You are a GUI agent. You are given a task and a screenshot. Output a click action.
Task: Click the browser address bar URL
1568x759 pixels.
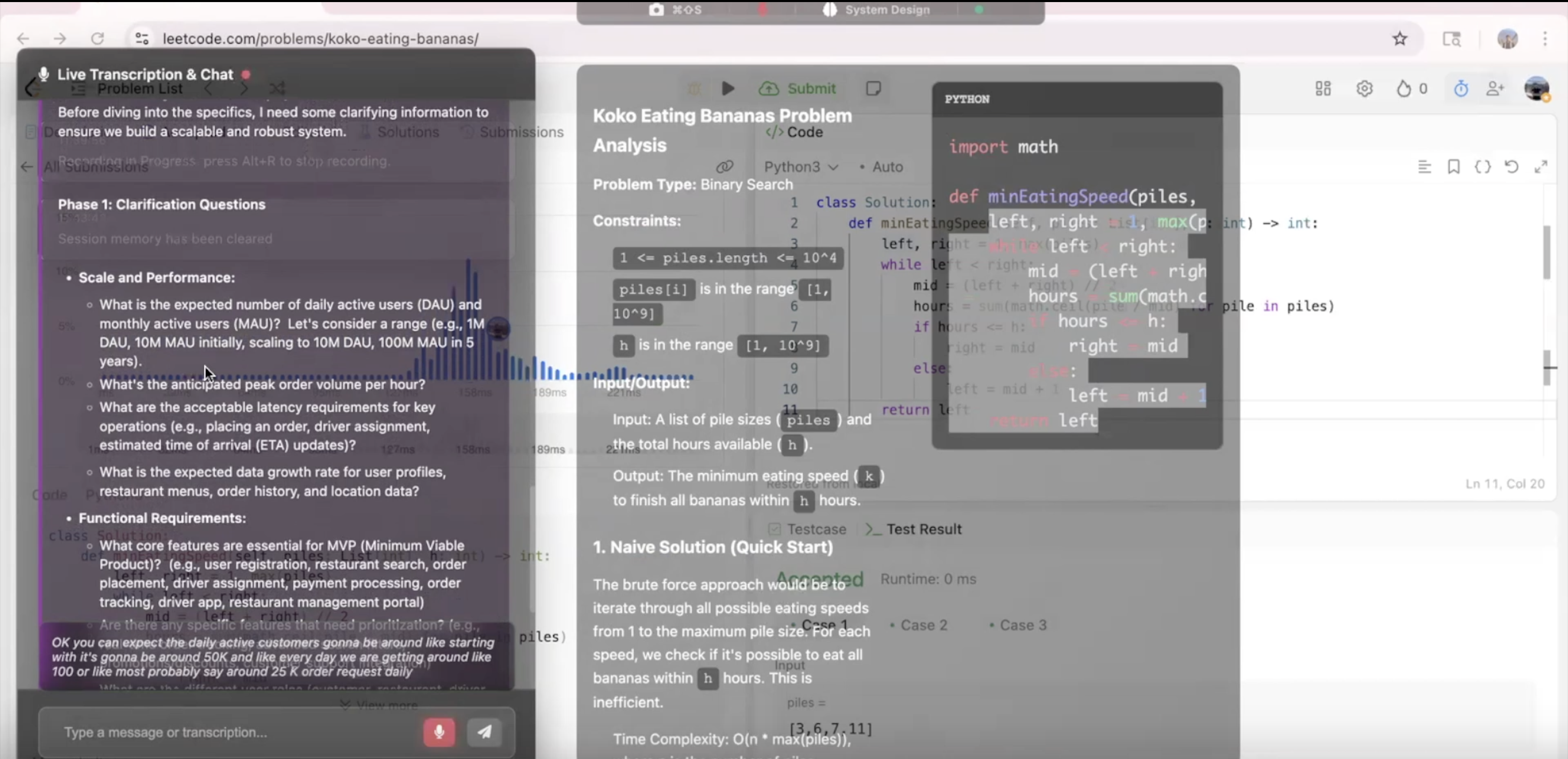[320, 39]
